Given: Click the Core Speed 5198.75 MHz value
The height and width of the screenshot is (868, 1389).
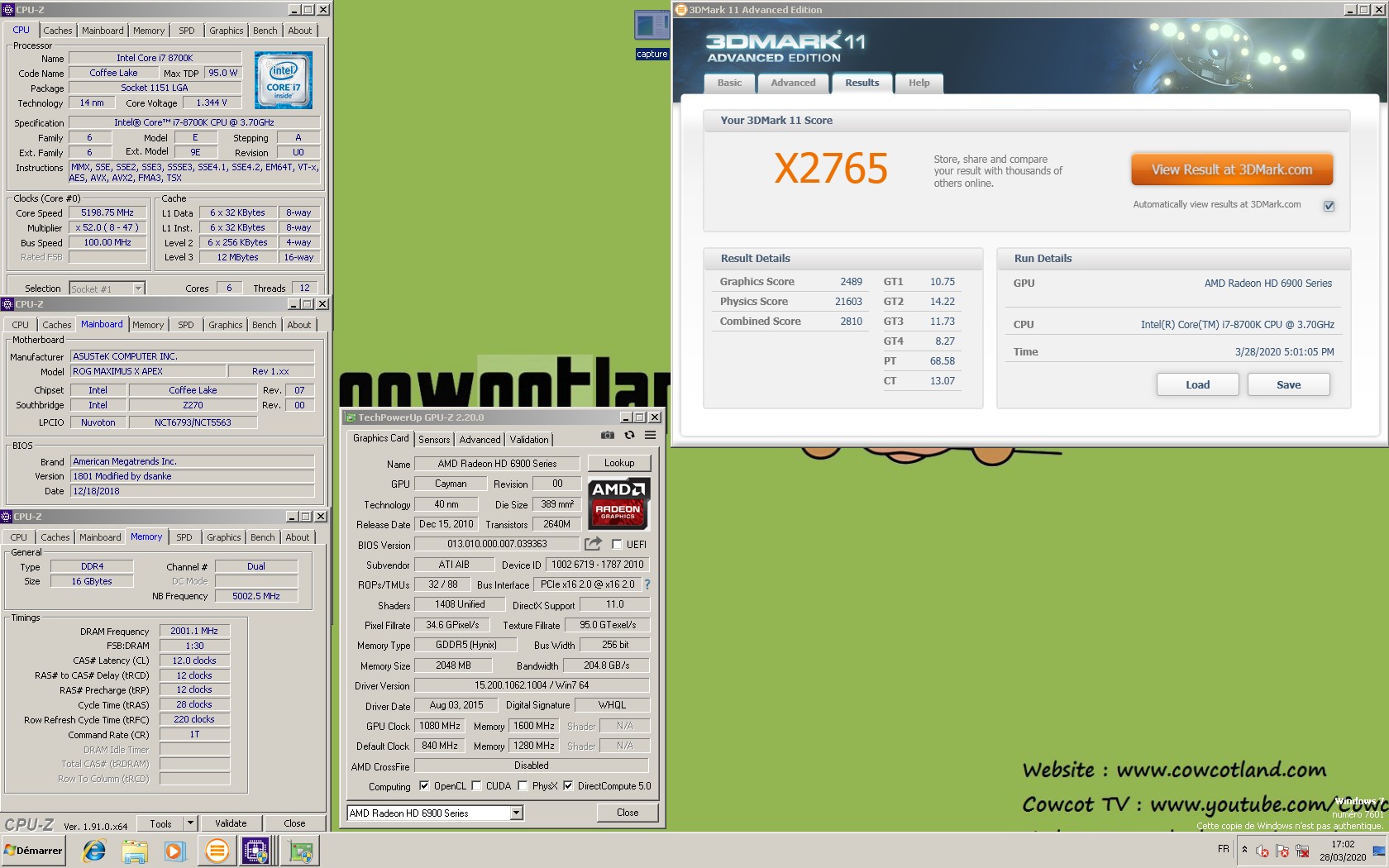Looking at the screenshot, I should point(107,212).
